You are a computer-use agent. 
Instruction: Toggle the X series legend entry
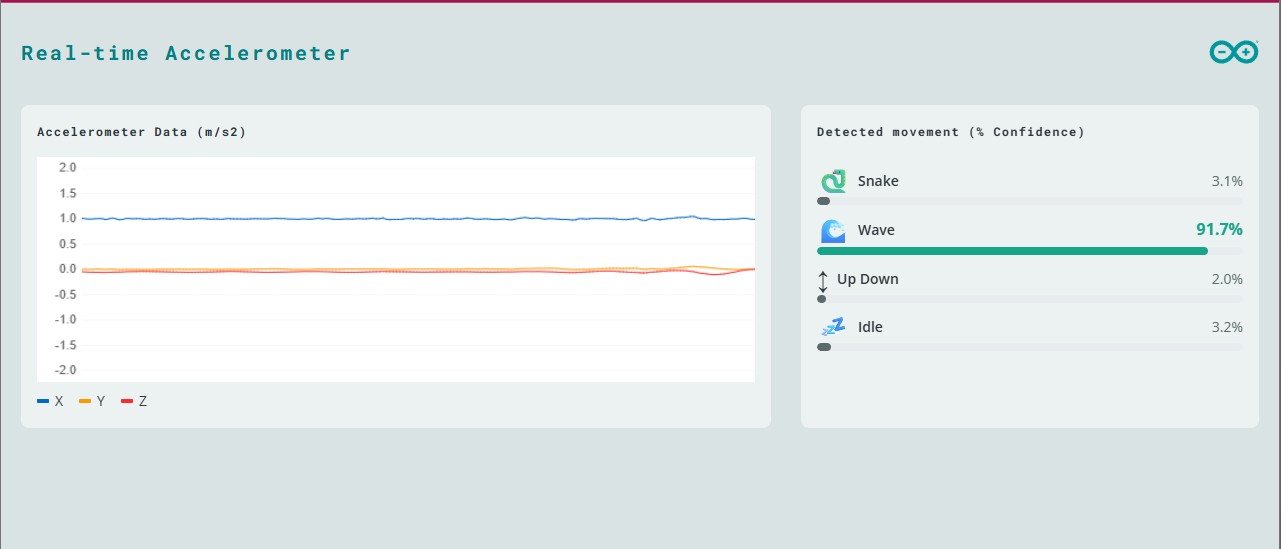(50, 401)
